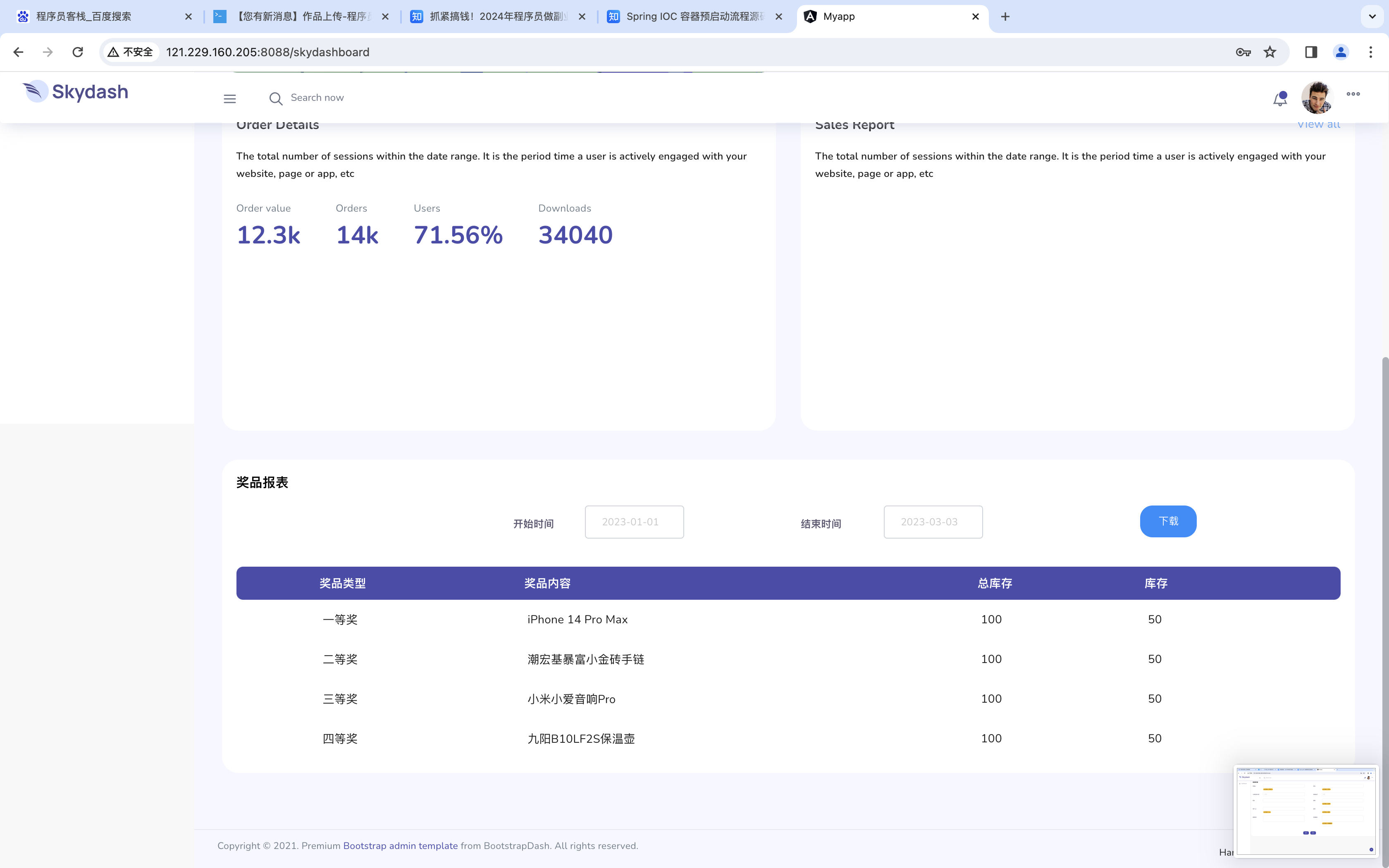Viewport: 1389px width, 868px height.
Task: Close the 抓紧搞钱 tab
Action: click(x=582, y=17)
